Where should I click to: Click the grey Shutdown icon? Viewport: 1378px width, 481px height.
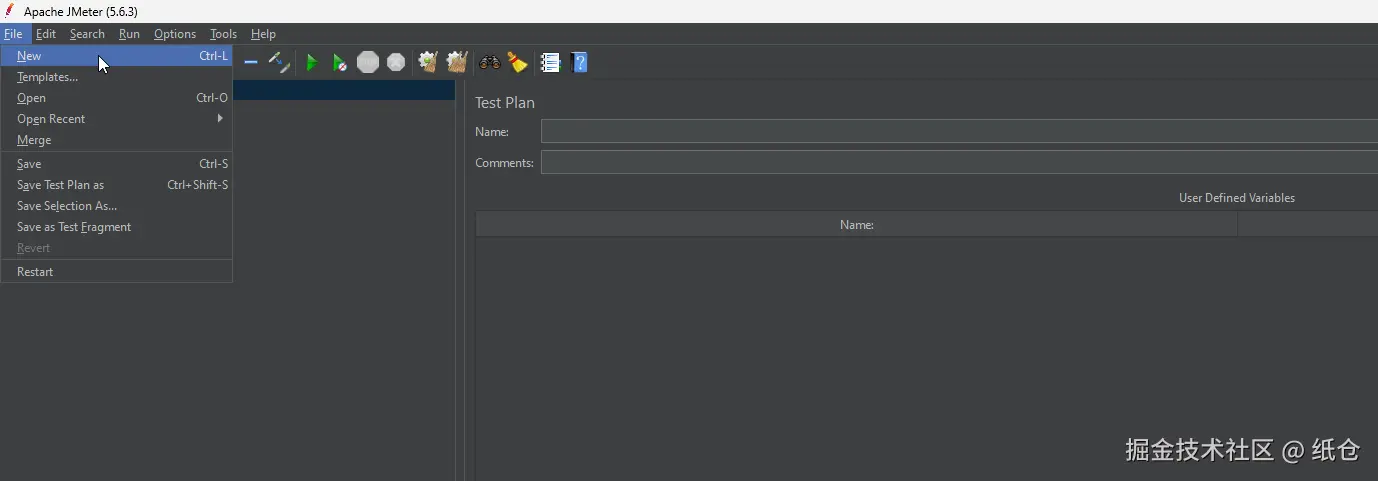[396, 62]
